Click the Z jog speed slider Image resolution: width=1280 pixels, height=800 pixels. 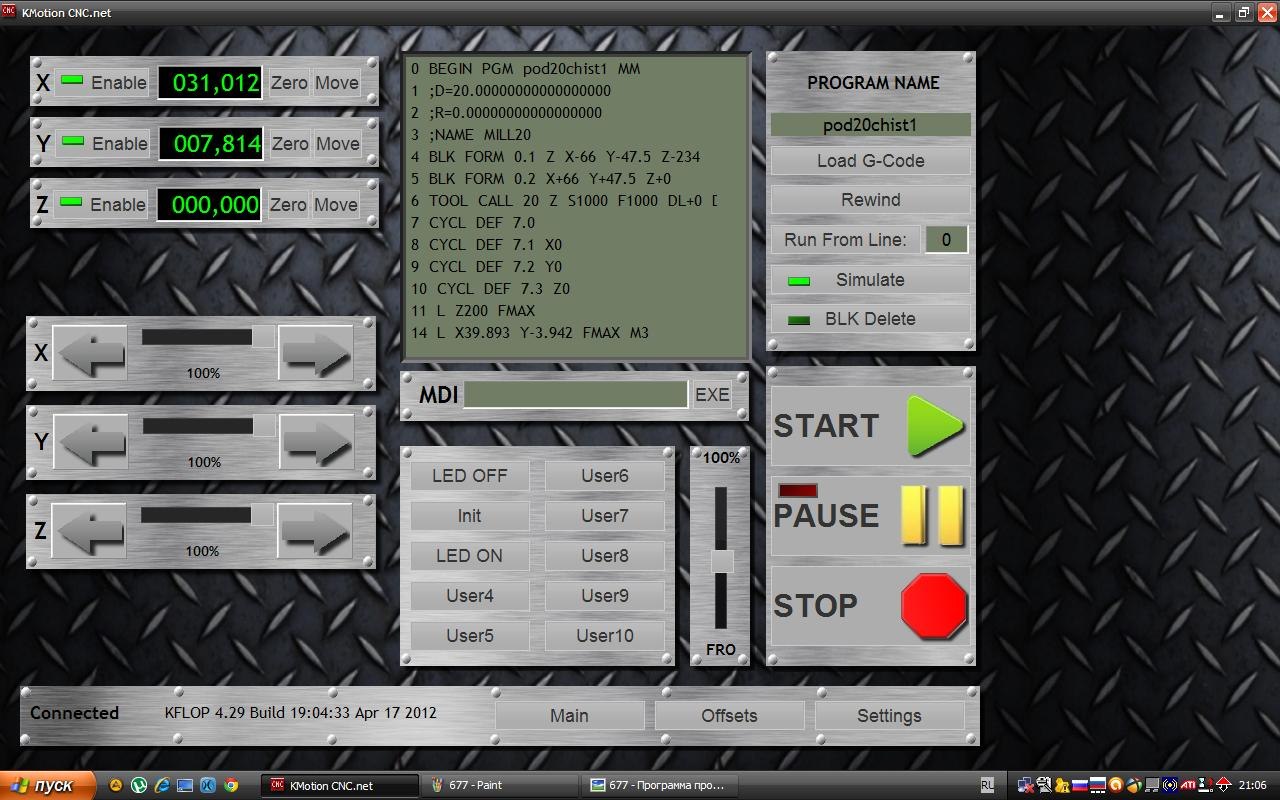[x=207, y=515]
